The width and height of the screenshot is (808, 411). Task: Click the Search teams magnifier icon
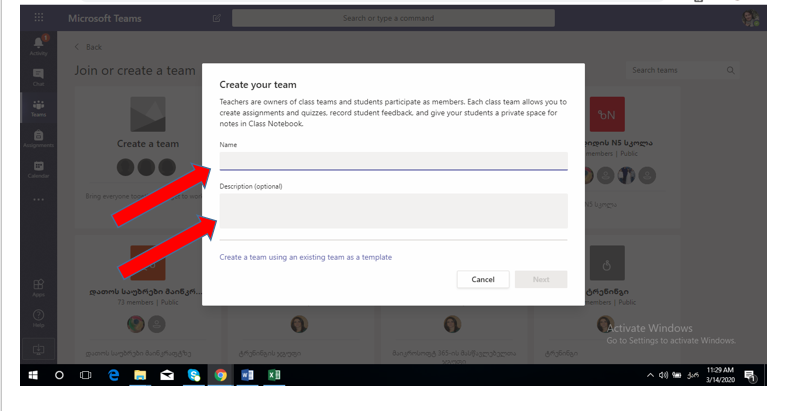[x=731, y=70]
